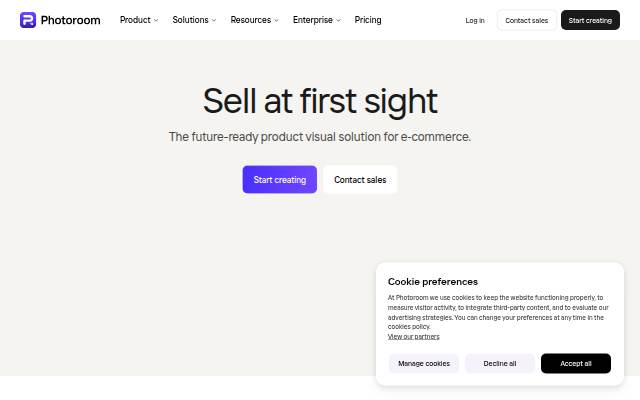Go to the Pricing page
640x400 pixels.
368,20
